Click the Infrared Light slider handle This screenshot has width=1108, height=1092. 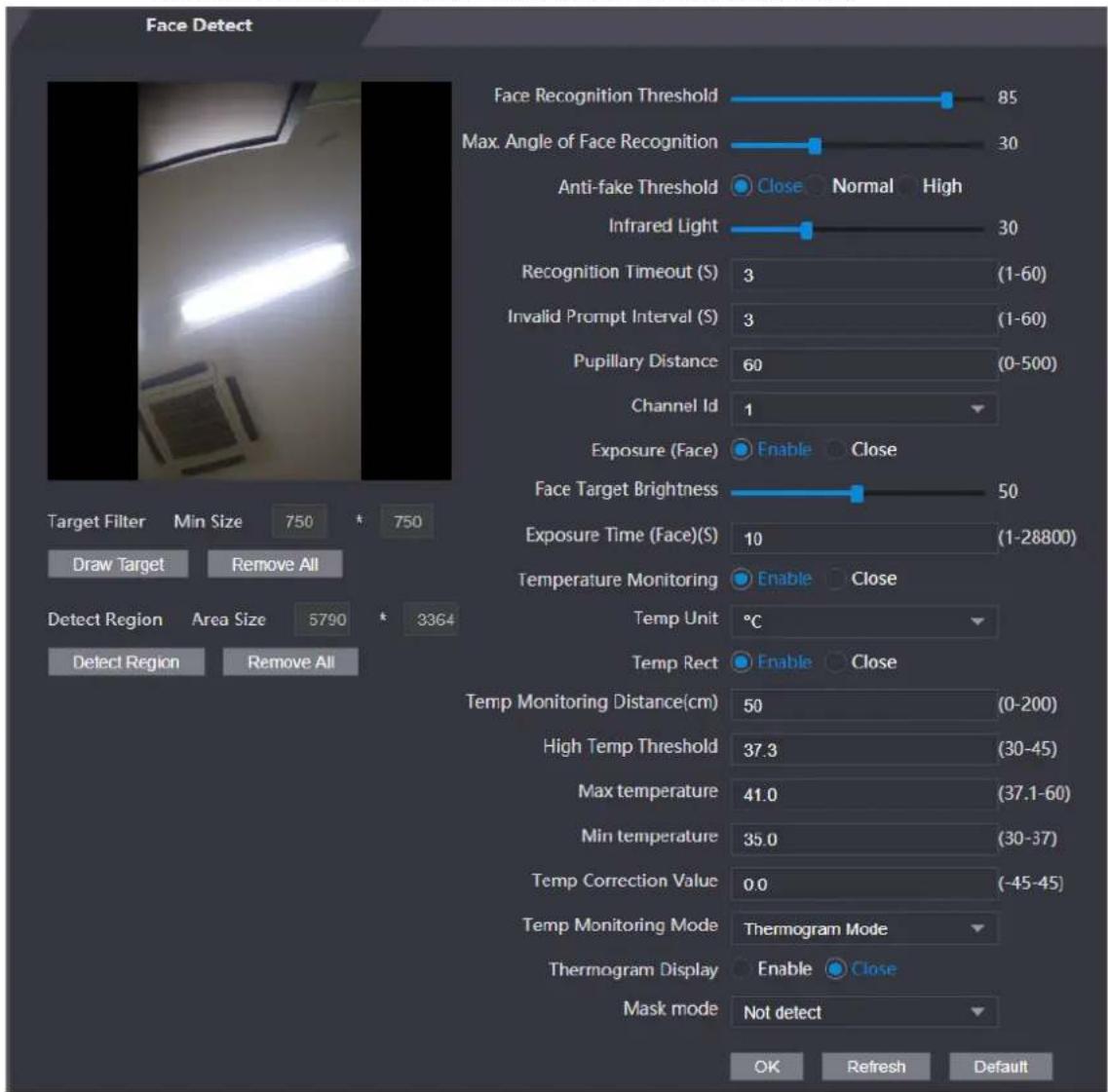coord(806,230)
